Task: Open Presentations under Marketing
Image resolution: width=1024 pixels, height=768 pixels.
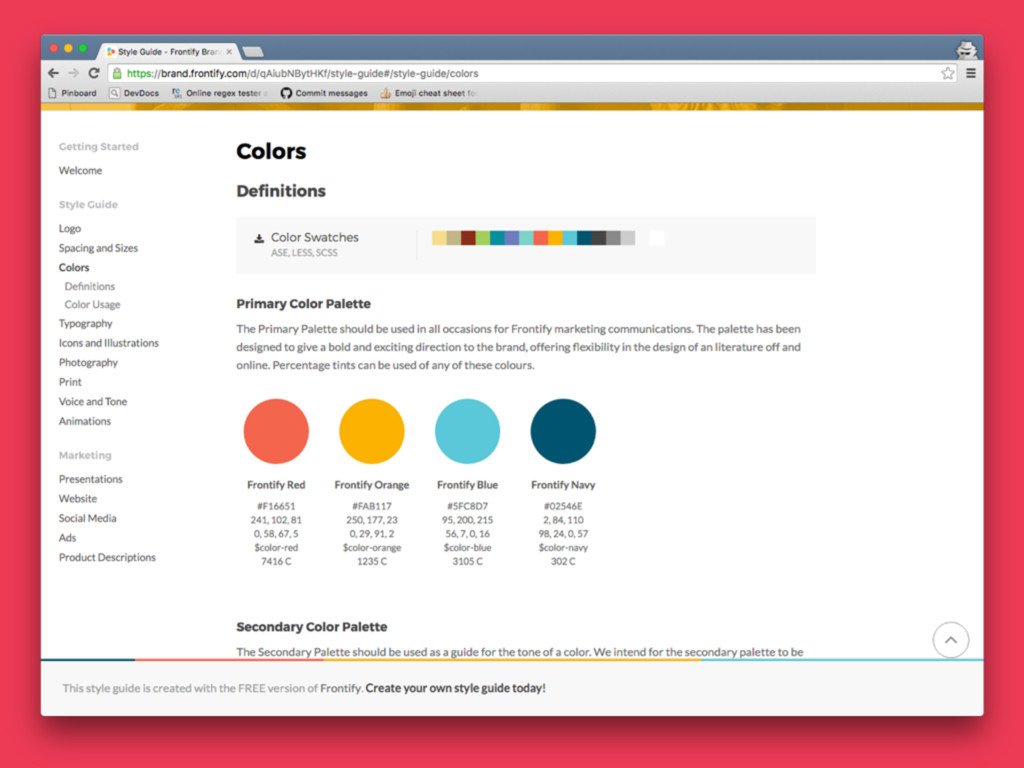Action: pos(91,479)
